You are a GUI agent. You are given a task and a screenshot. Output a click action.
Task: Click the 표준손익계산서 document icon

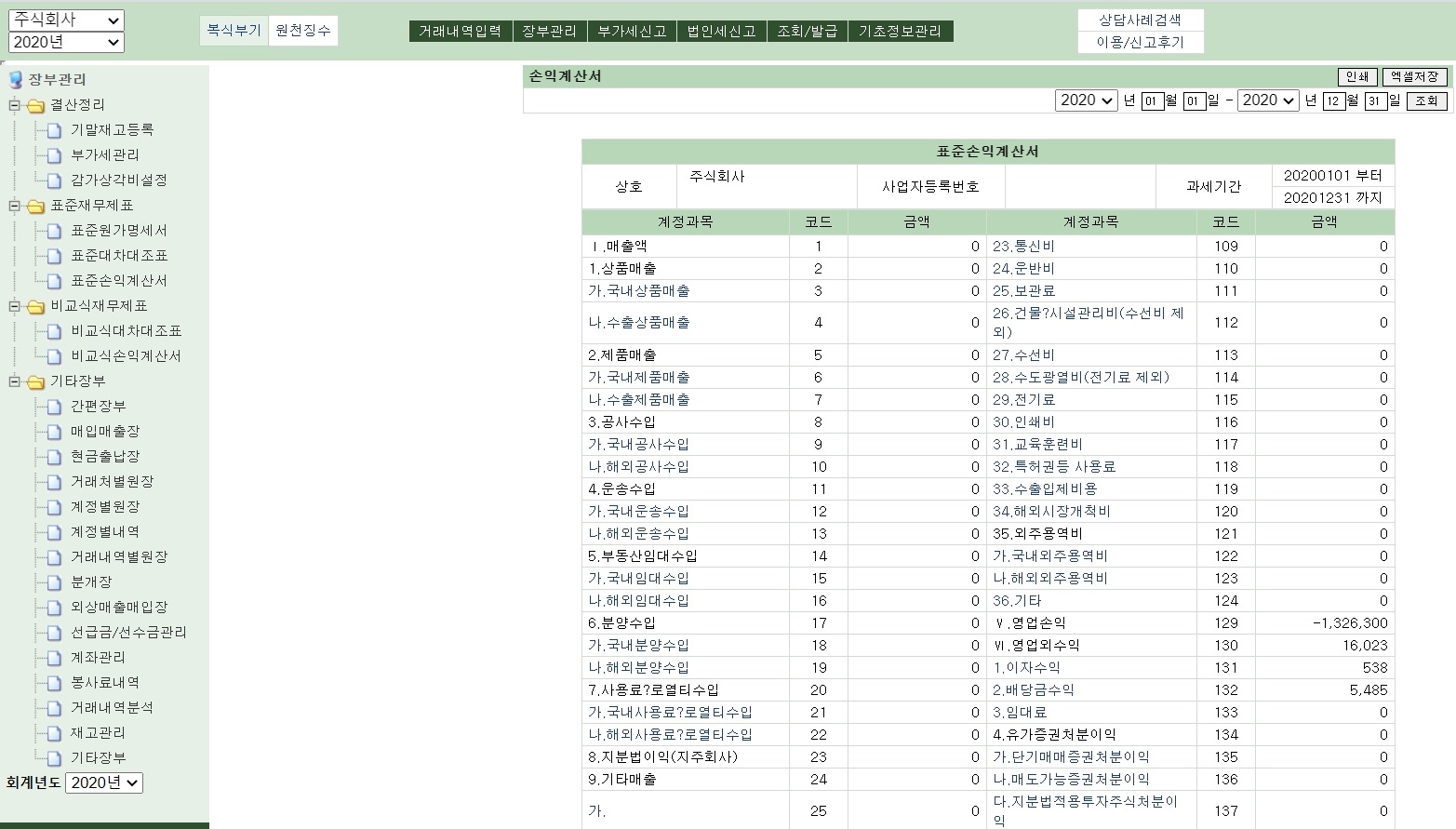[54, 281]
